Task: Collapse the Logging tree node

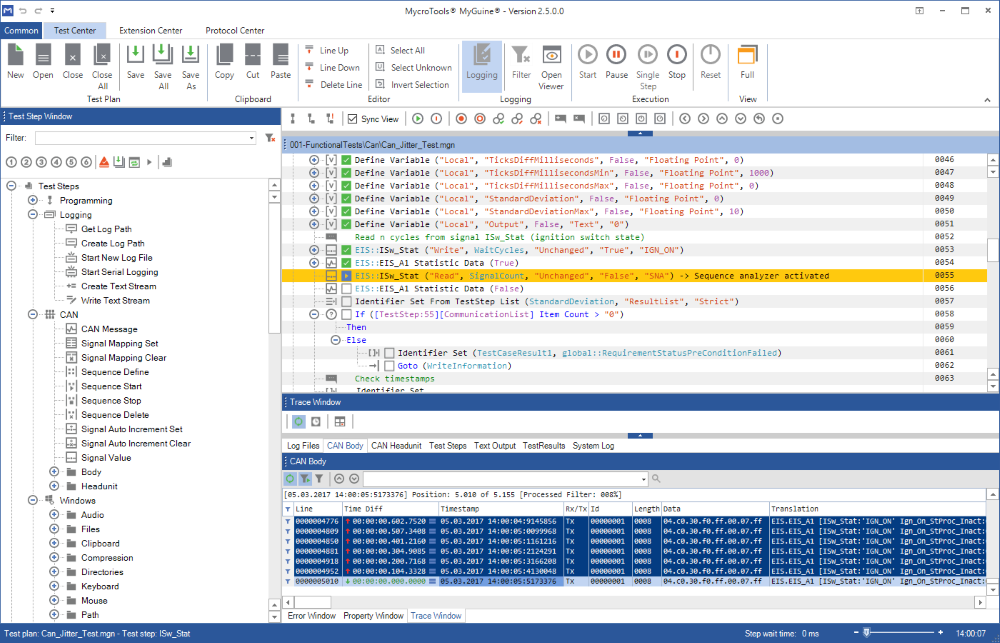Action: click(x=33, y=215)
